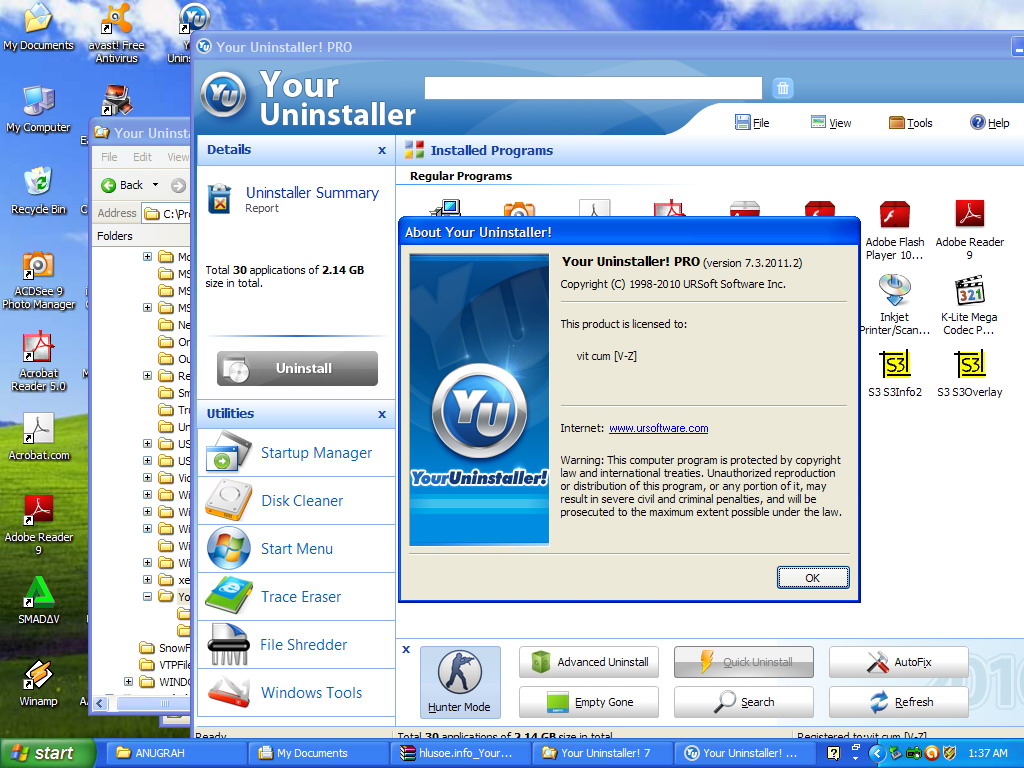Image resolution: width=1024 pixels, height=768 pixels.
Task: Open Acrobat.com desktop icon
Action: [39, 437]
